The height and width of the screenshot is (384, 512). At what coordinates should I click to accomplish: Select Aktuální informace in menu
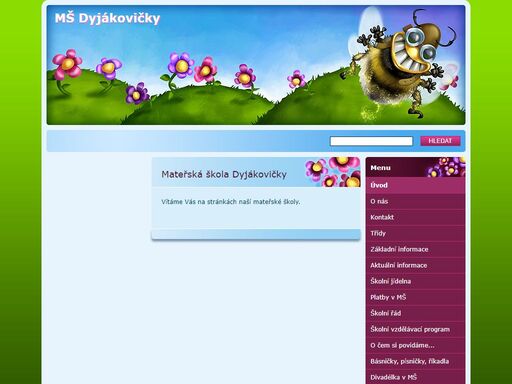tap(415, 265)
